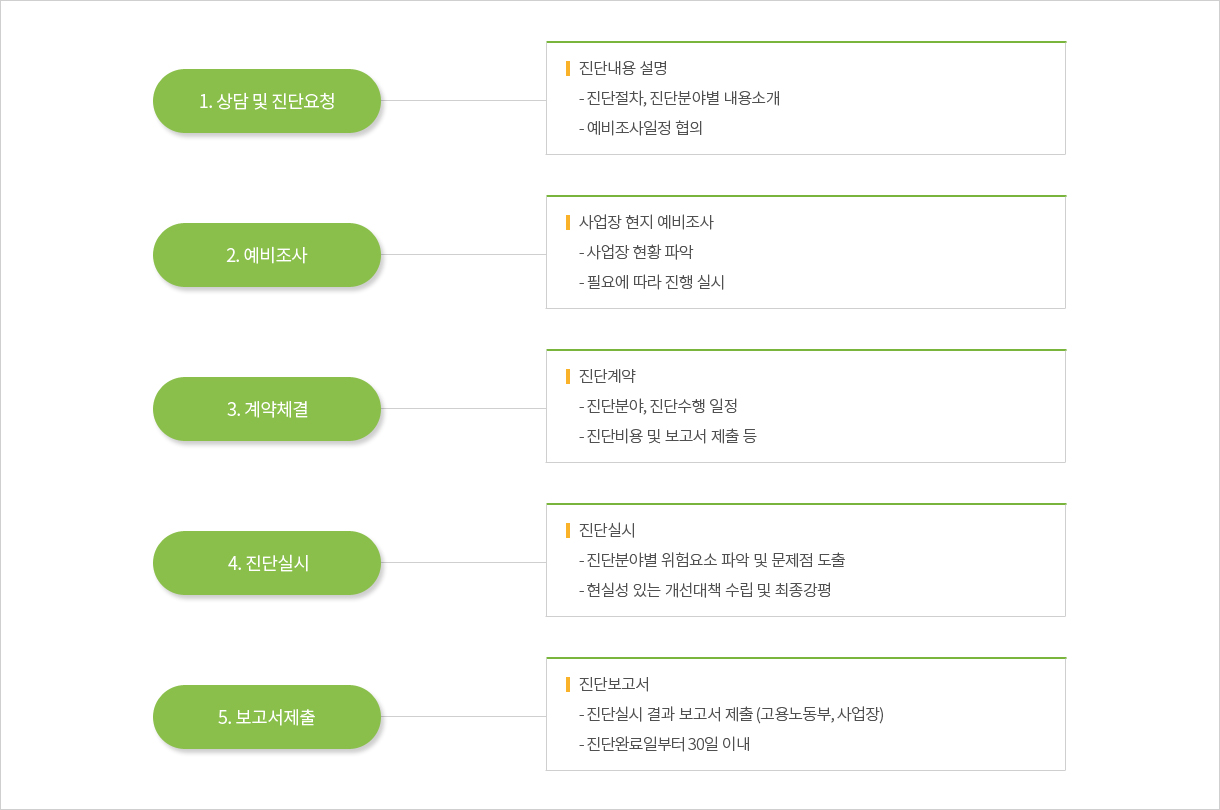Screen dimensions: 1220x810
Task: Select the '5. 보고서제출' step pill
Action: tap(267, 717)
